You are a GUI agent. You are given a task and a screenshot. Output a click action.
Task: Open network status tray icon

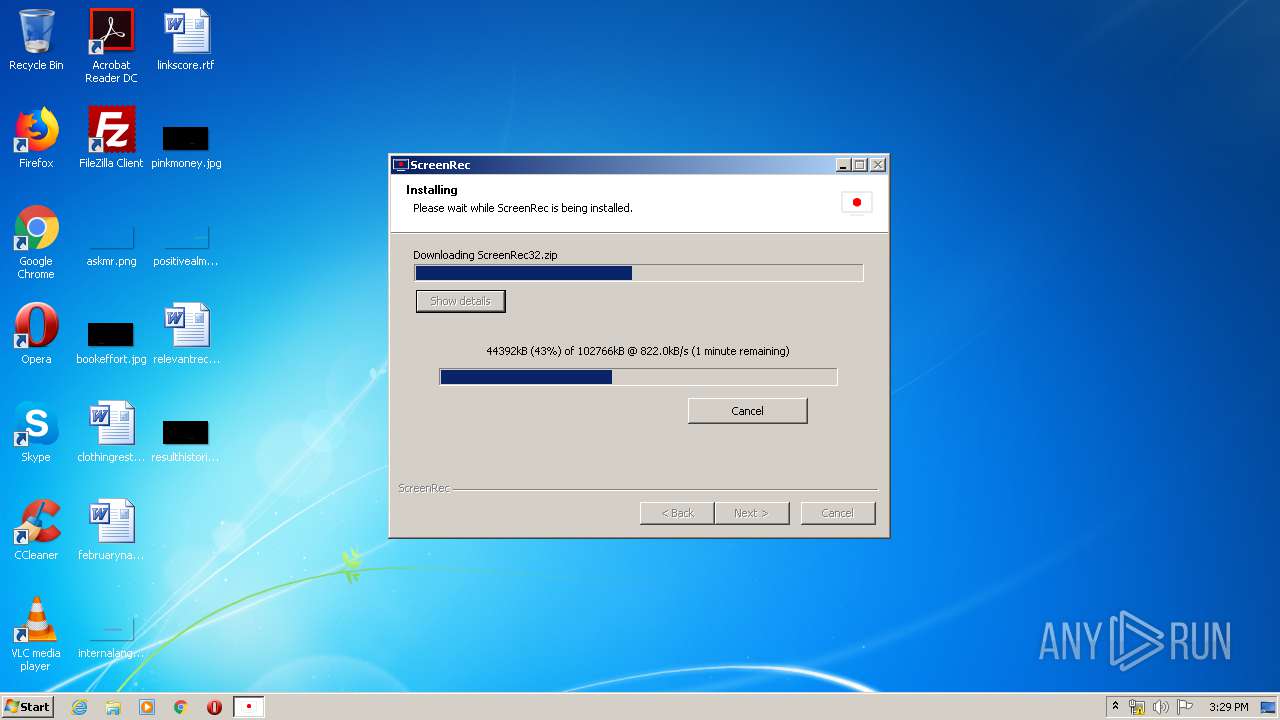[x=1137, y=707]
